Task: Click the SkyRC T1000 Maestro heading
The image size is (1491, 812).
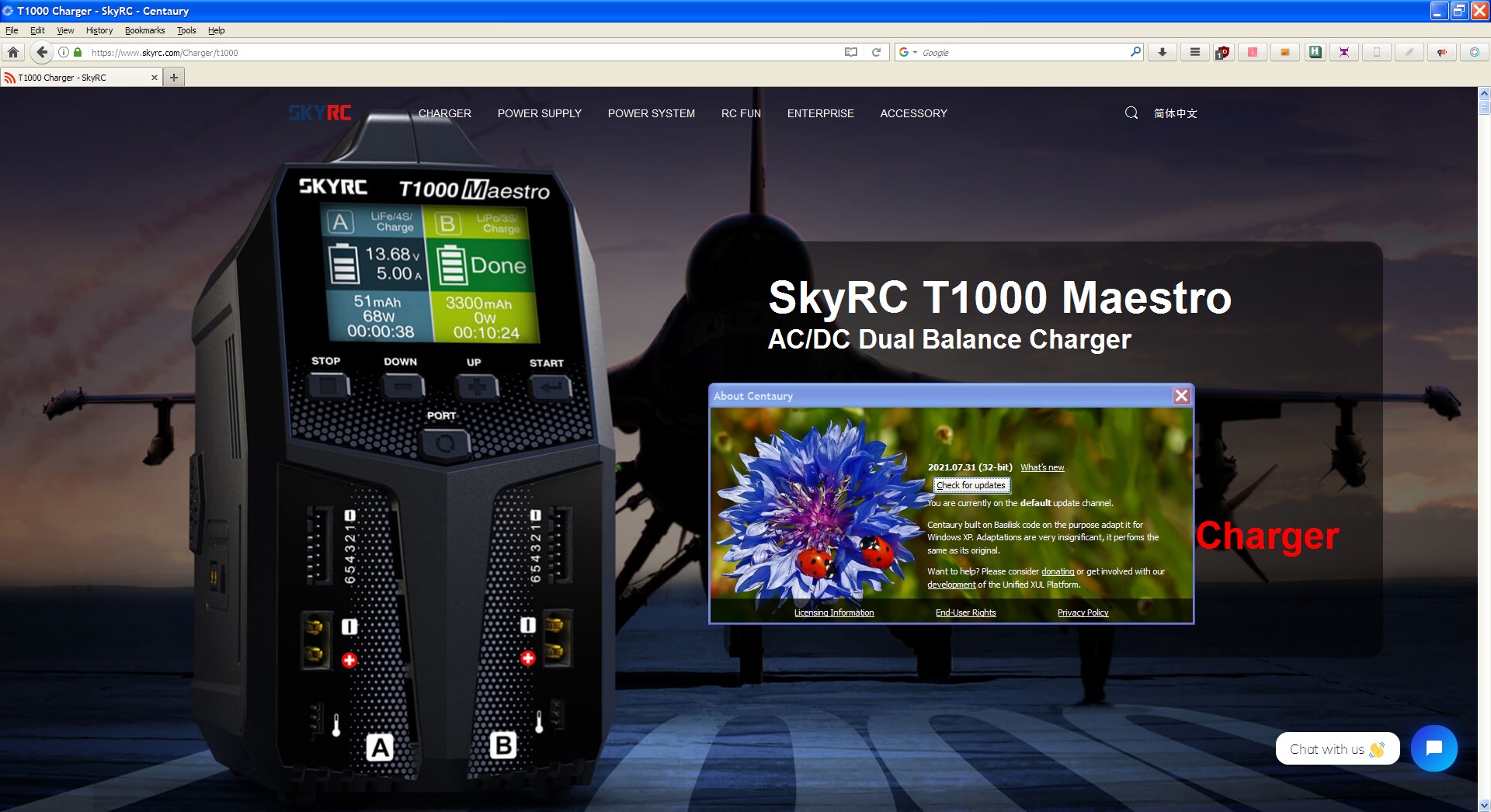Action: coord(999,297)
